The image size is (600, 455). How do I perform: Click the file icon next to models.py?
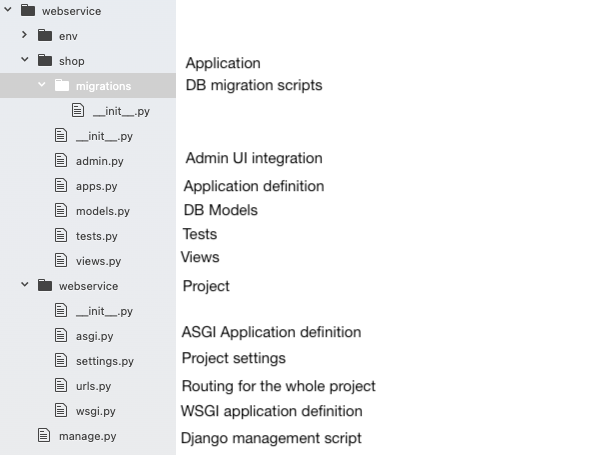[62, 211]
